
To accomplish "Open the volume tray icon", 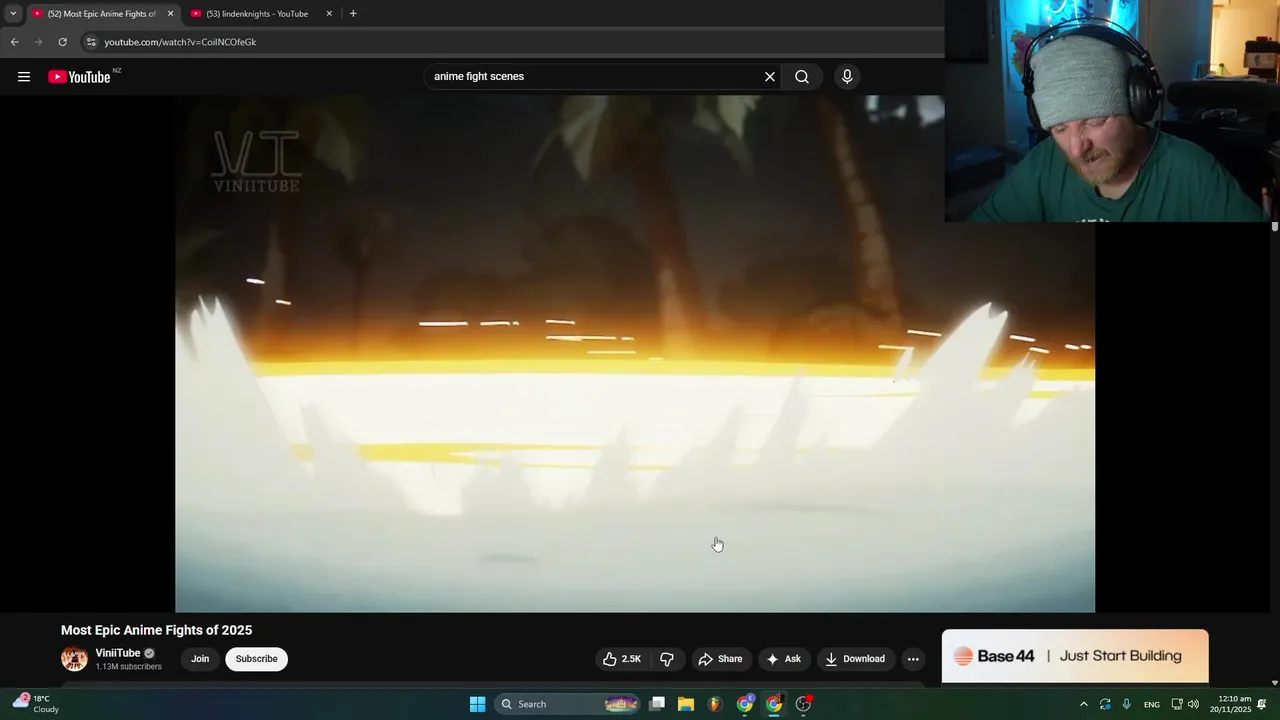I will [1193, 704].
